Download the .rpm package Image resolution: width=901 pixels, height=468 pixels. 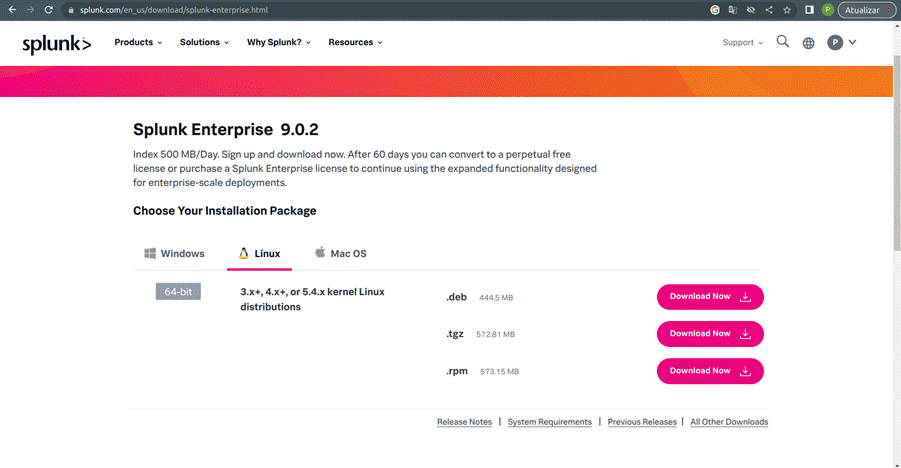pos(710,371)
